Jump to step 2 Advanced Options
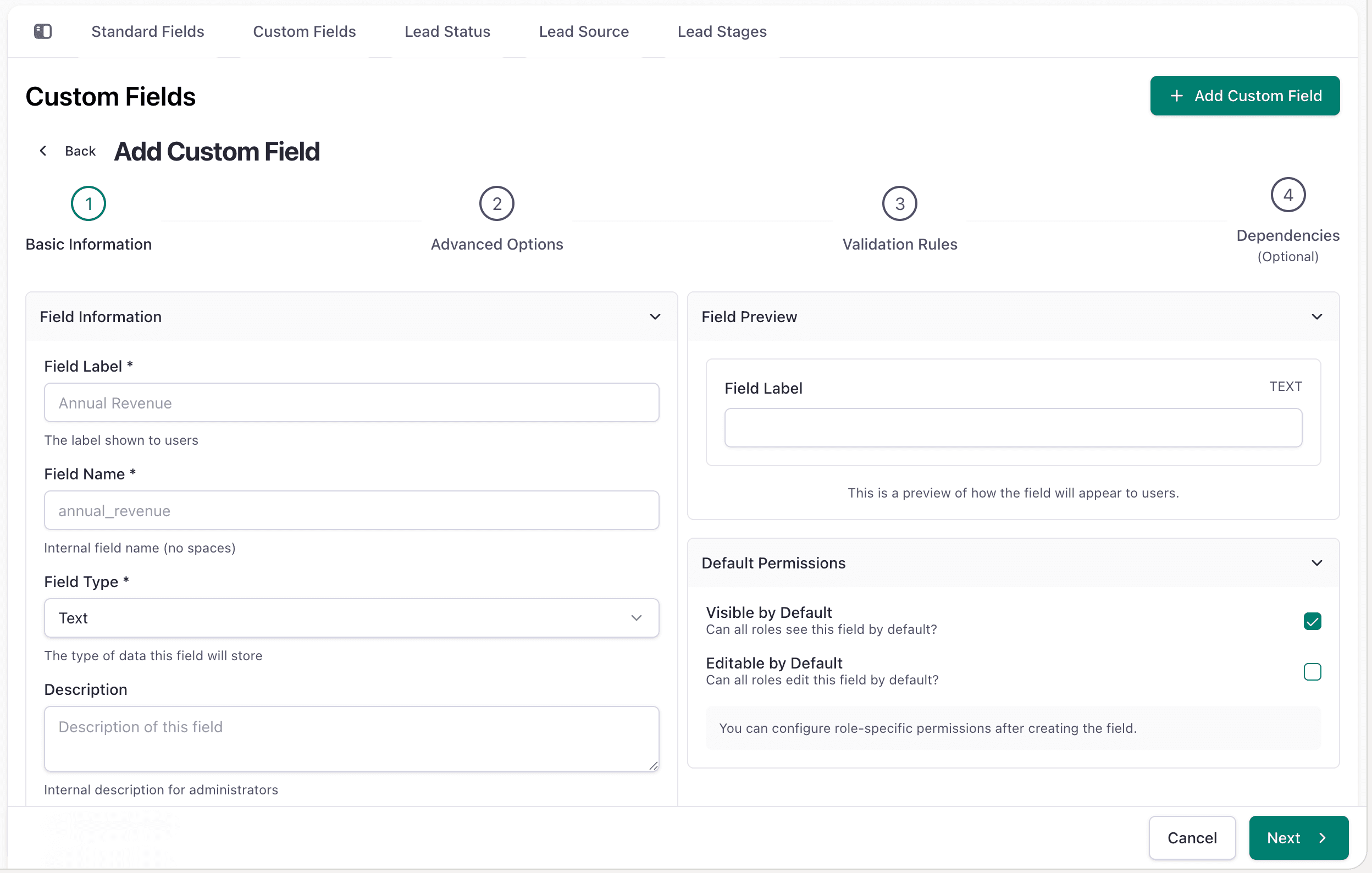1372x873 pixels. click(496, 203)
